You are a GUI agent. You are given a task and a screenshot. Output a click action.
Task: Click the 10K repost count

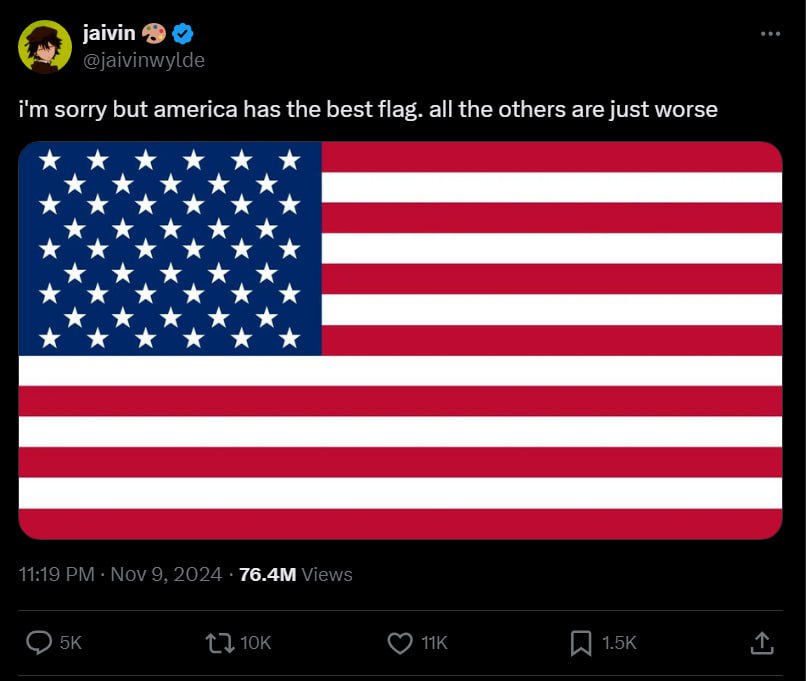[x=256, y=643]
